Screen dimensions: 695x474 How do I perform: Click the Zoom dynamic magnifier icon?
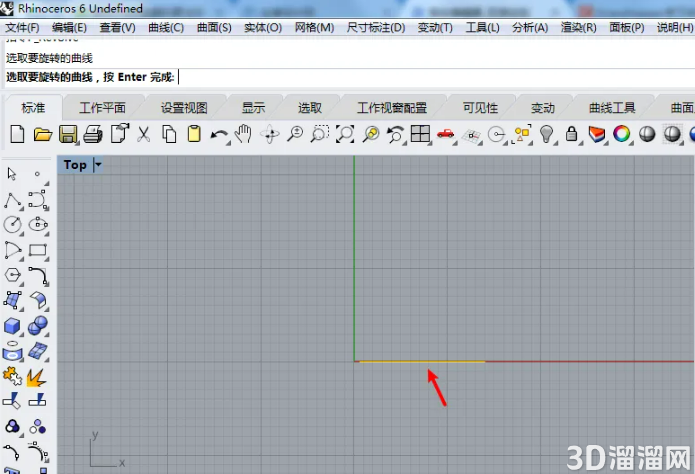[295, 134]
